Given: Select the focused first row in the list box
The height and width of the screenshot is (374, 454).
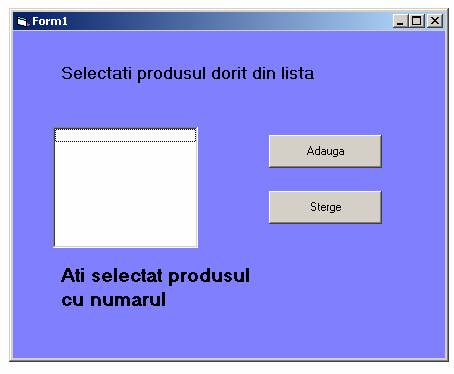Looking at the screenshot, I should tap(125, 135).
